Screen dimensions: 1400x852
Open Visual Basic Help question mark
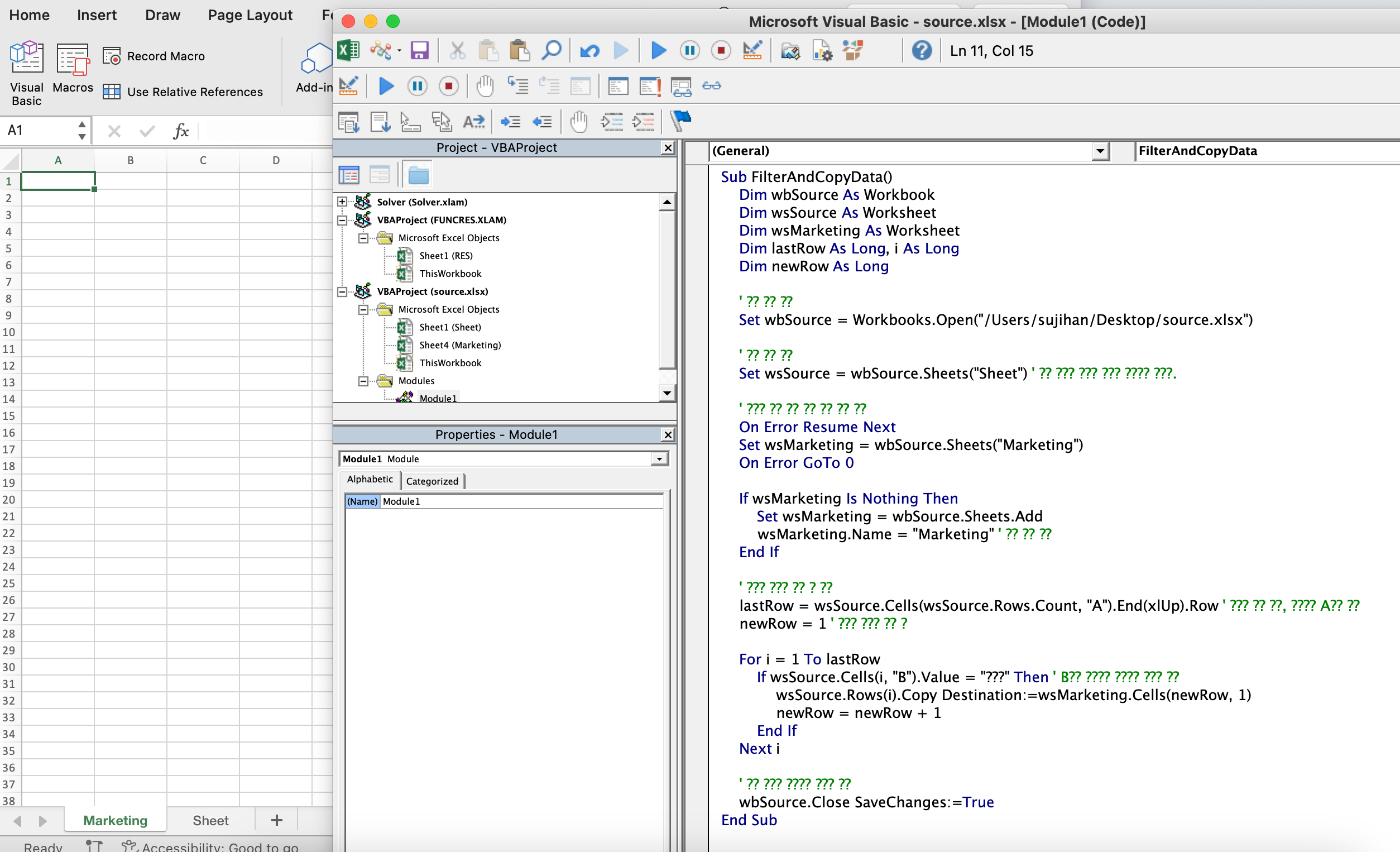point(922,51)
